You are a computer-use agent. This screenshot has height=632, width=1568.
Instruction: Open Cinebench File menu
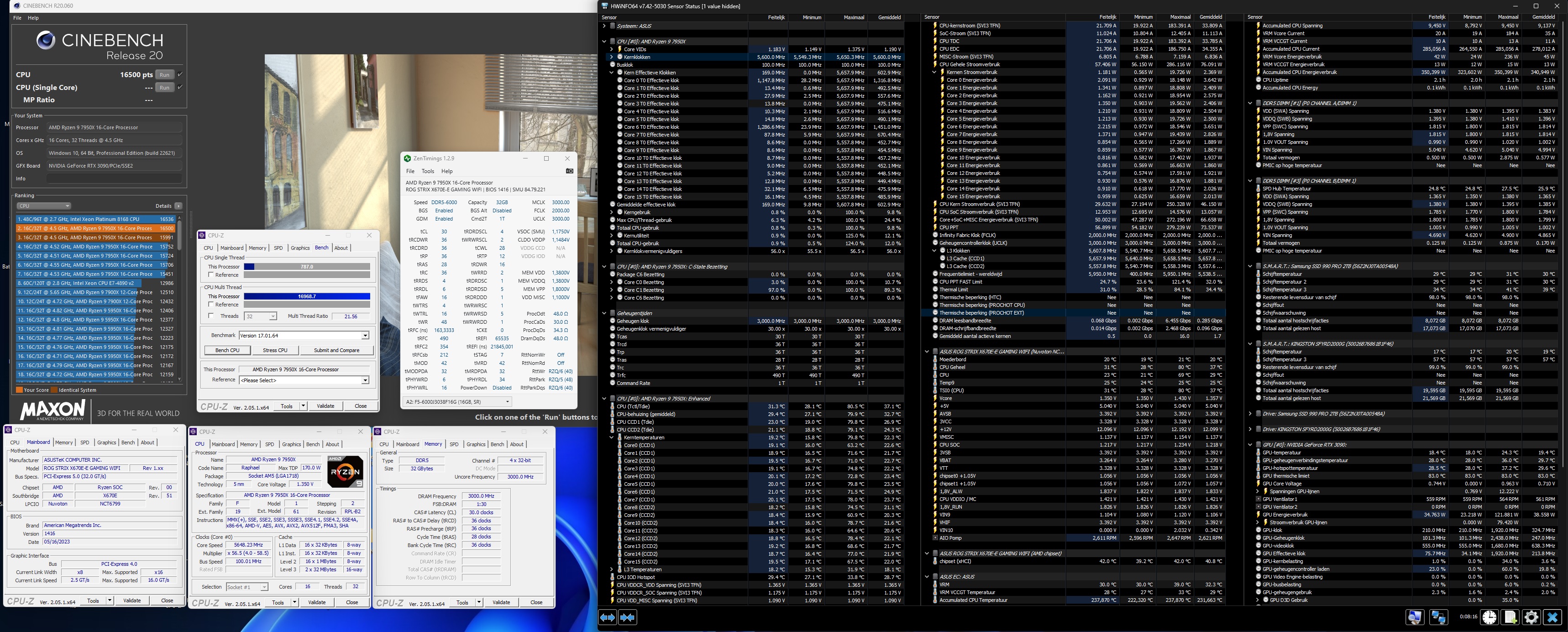[x=18, y=18]
